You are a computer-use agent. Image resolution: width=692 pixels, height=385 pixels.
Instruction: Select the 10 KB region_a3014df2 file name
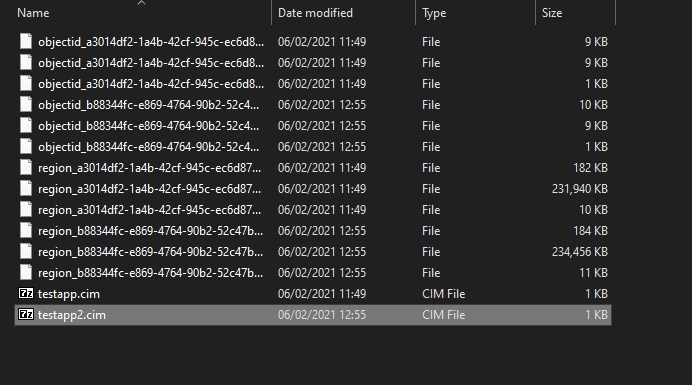click(149, 210)
